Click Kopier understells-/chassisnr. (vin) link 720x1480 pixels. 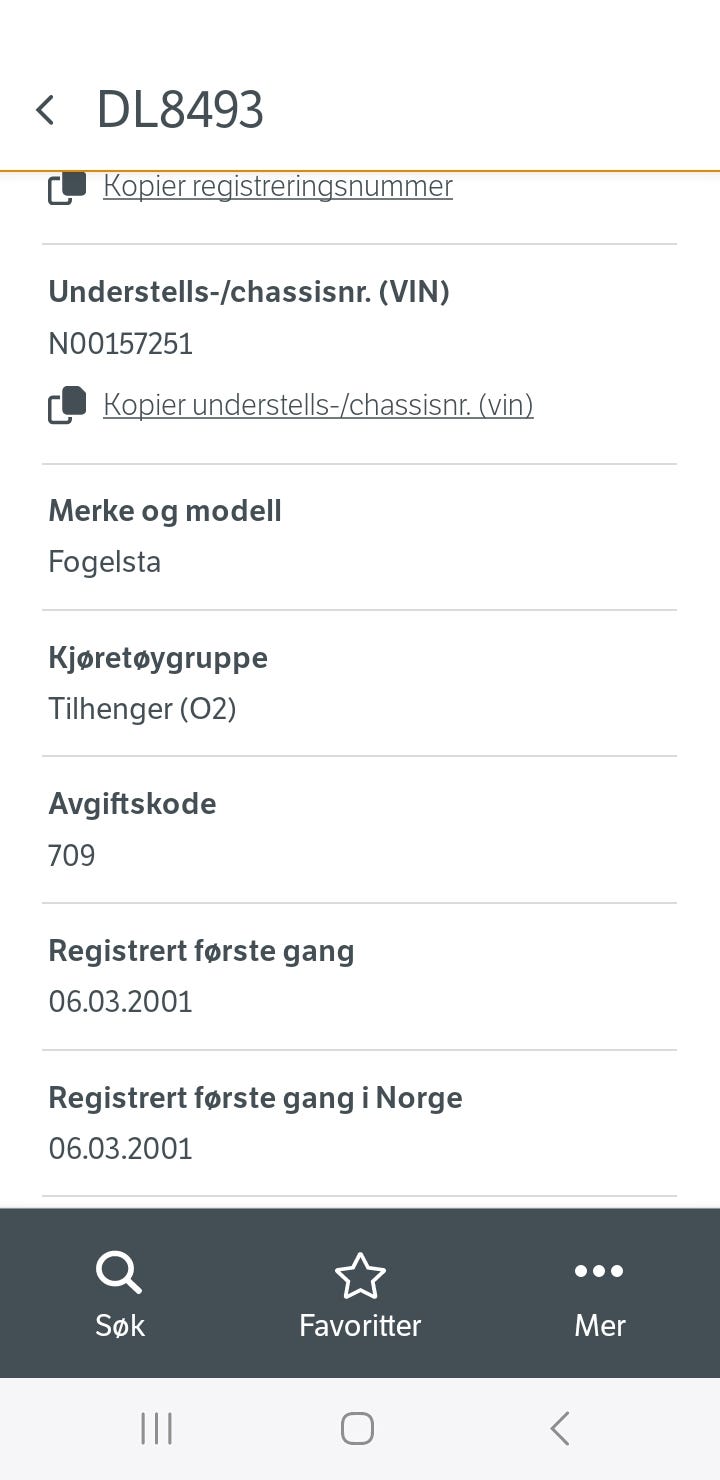[318, 405]
